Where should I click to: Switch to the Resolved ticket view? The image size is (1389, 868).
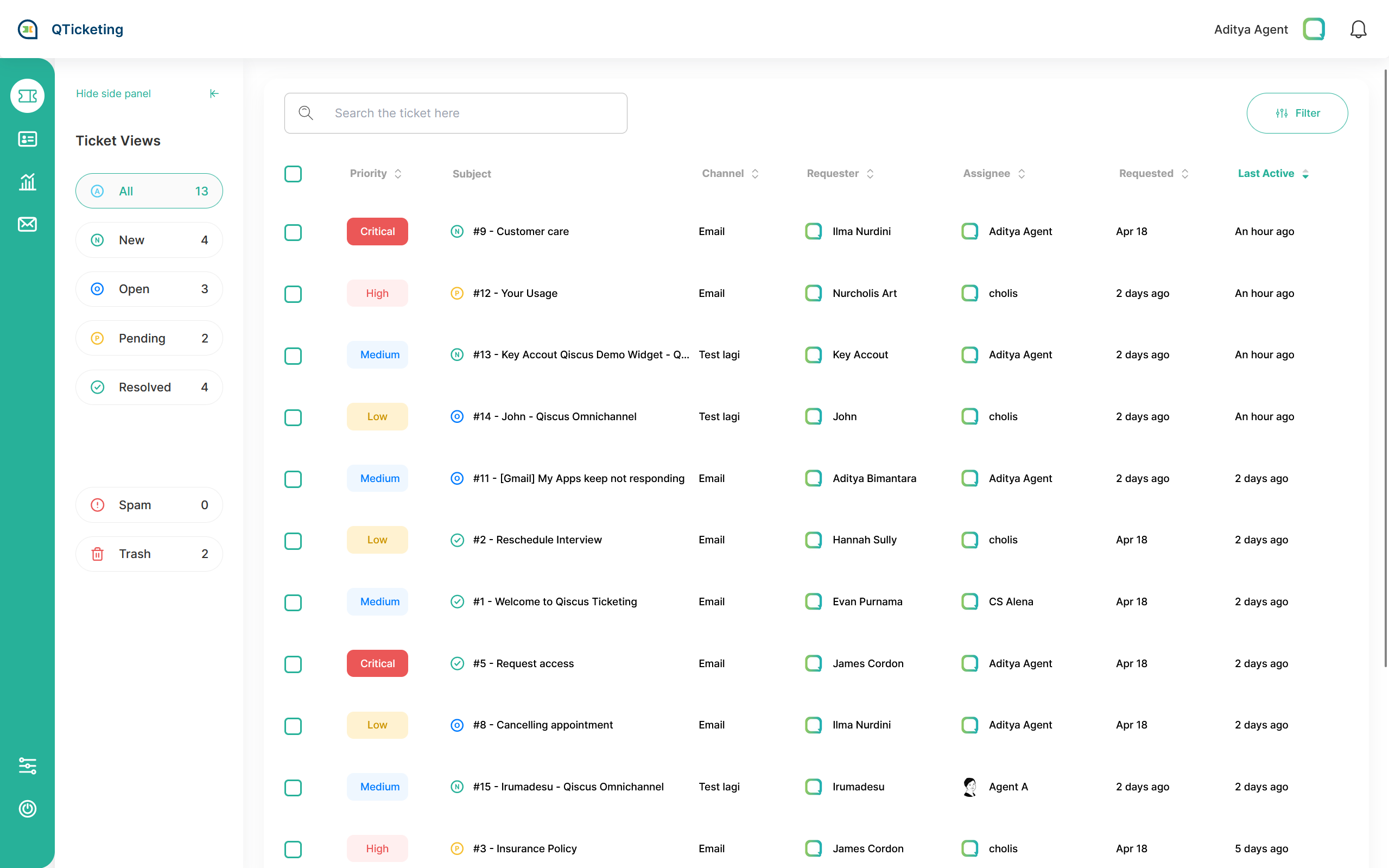pos(149,387)
